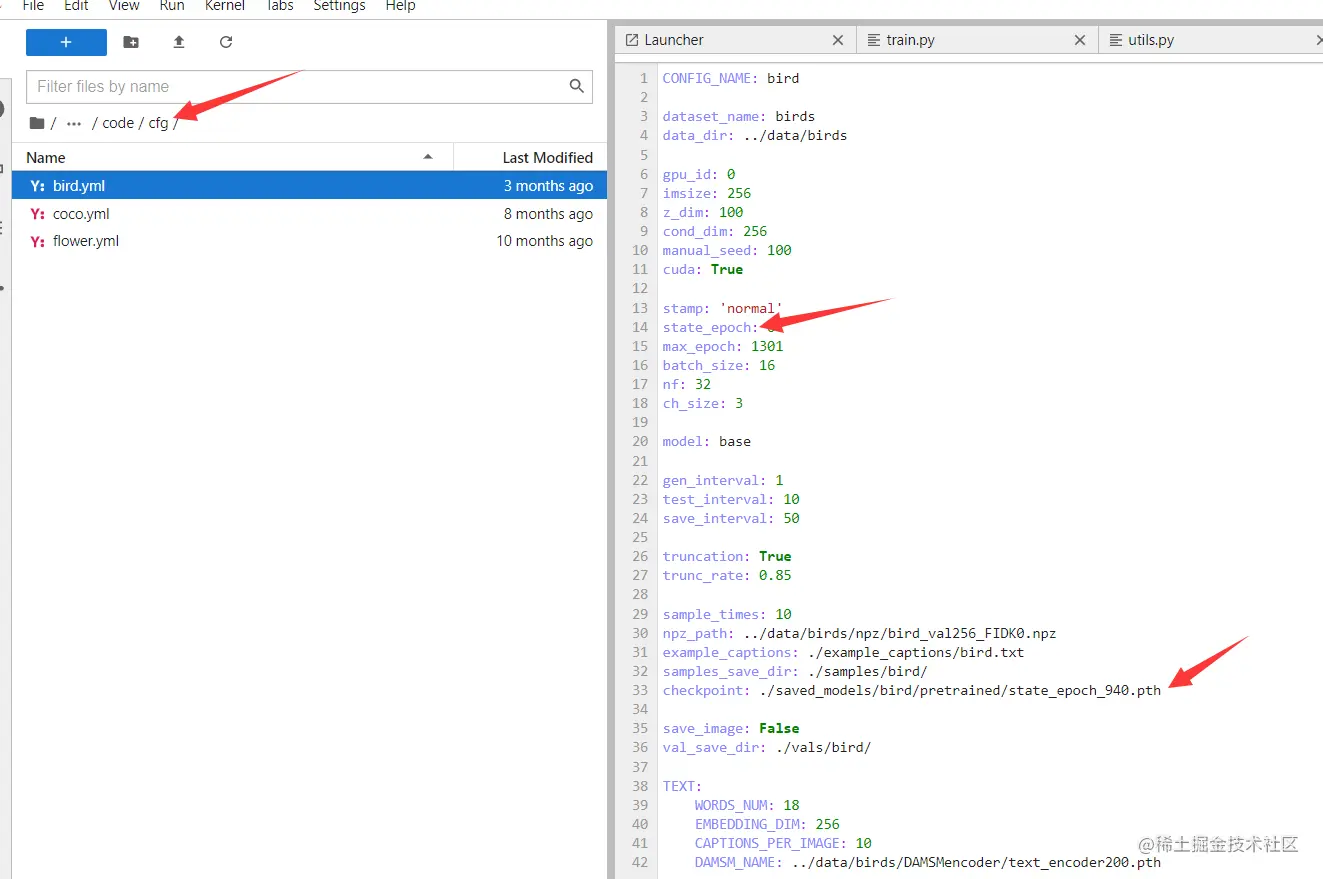
Task: Sort files by Last Modified column
Action: 530,157
